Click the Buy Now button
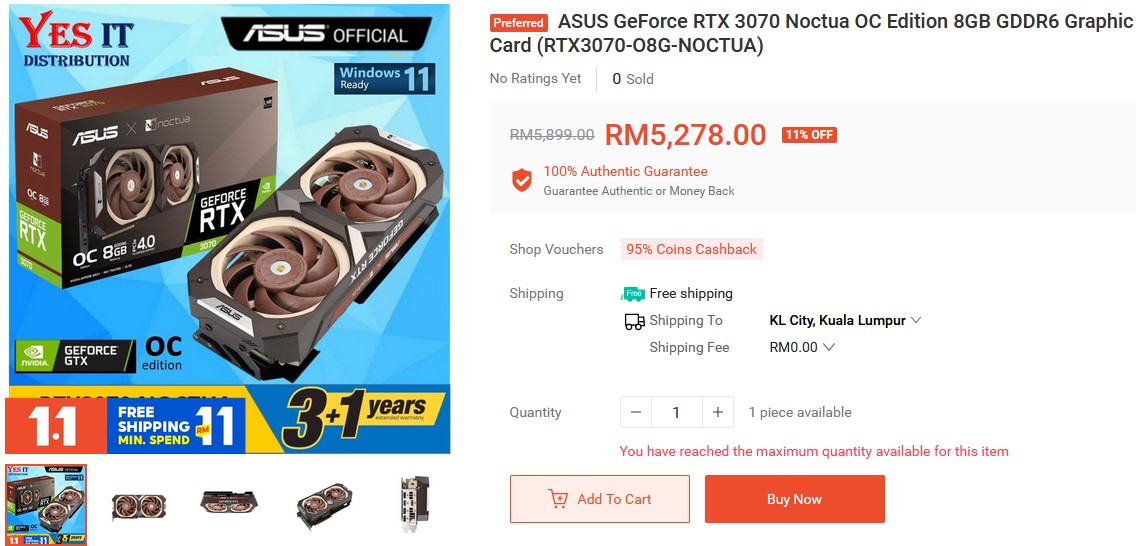The width and height of the screenshot is (1136, 546). (794, 499)
